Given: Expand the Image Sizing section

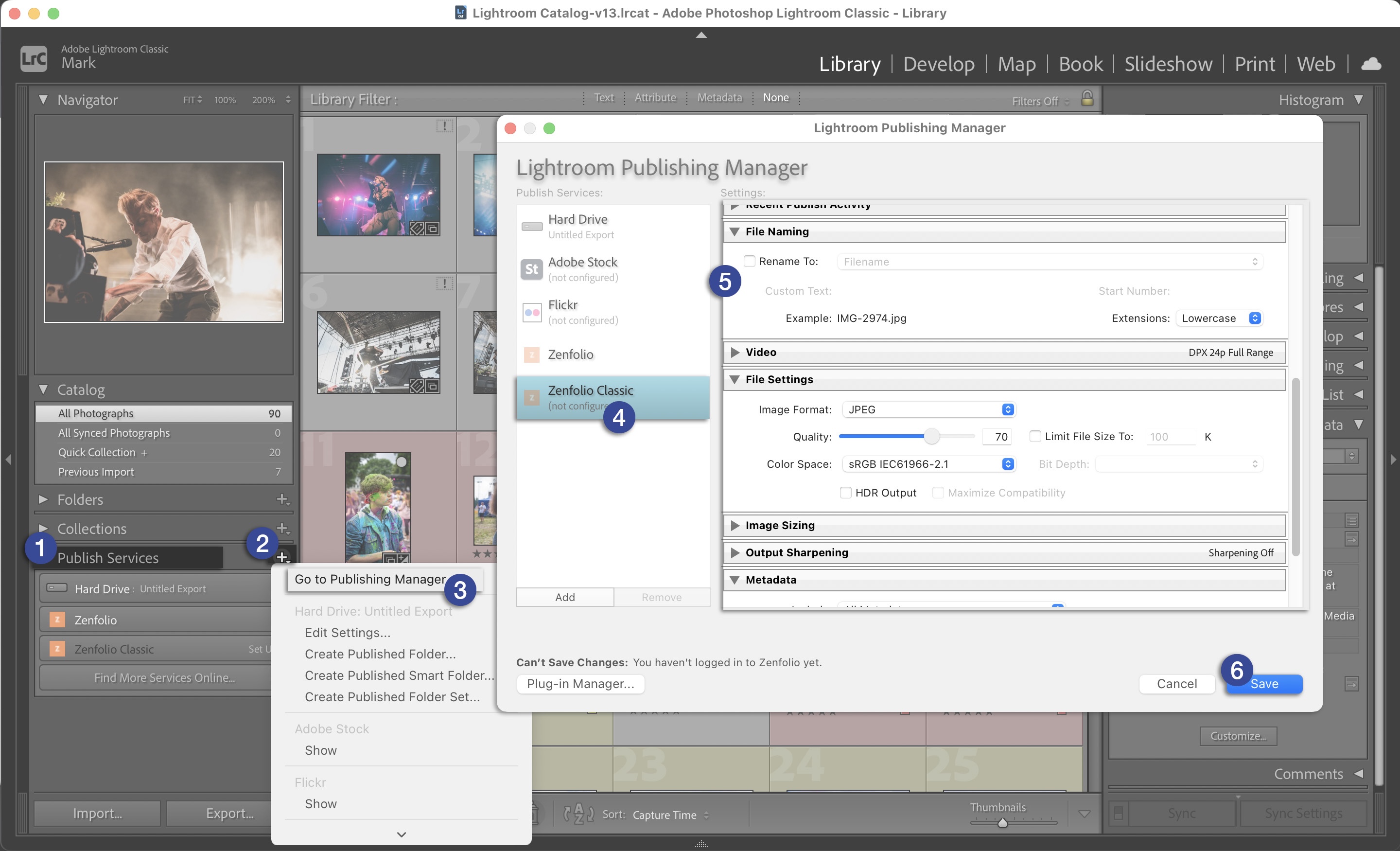Looking at the screenshot, I should point(734,525).
